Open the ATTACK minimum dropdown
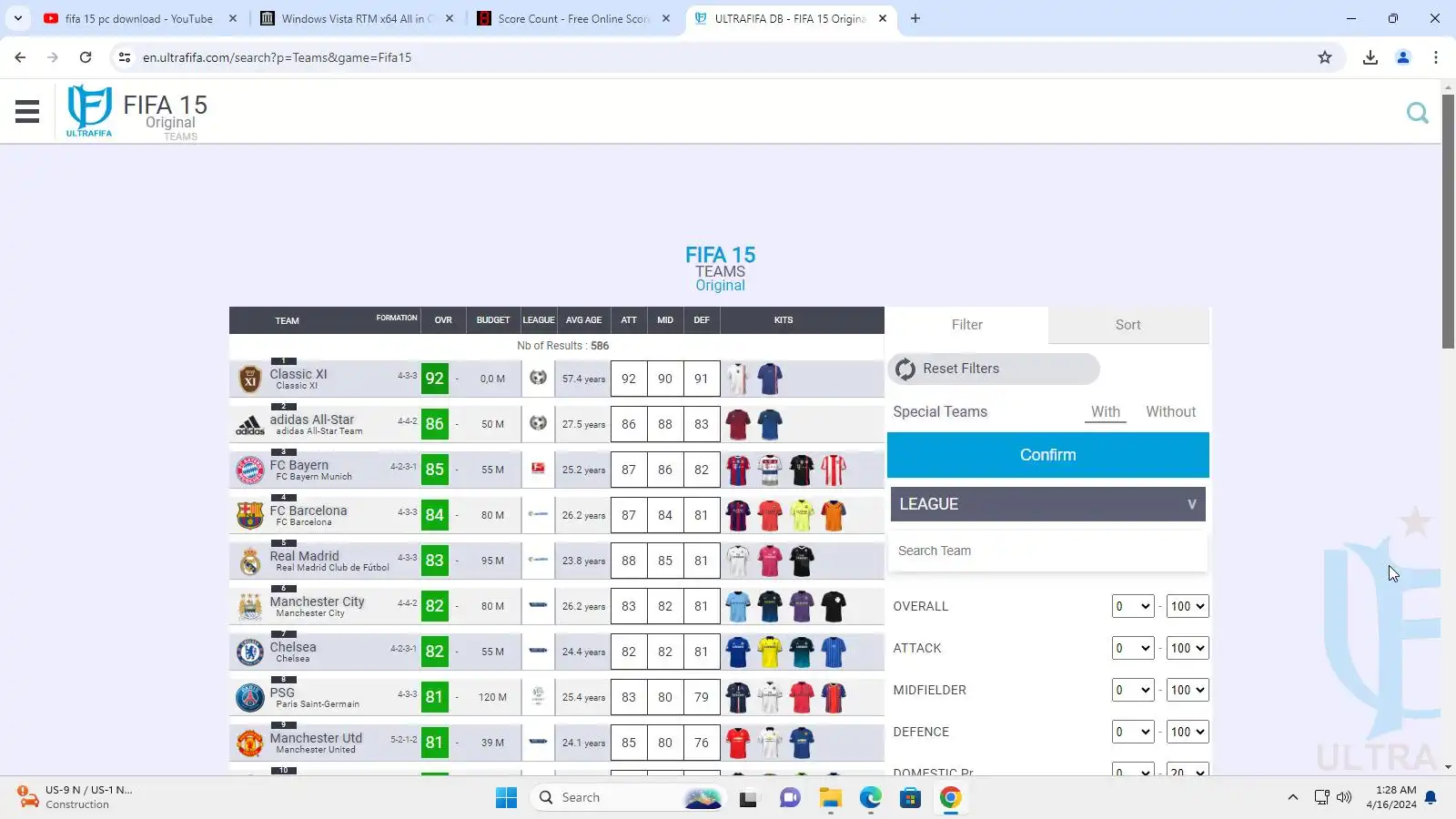Image resolution: width=1456 pixels, height=819 pixels. click(x=1133, y=648)
